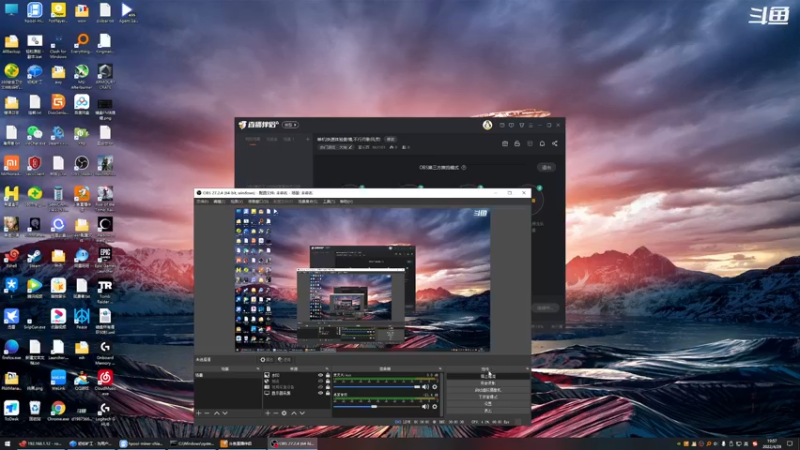Open the 工具 Tools menu in OBS

click(329, 202)
